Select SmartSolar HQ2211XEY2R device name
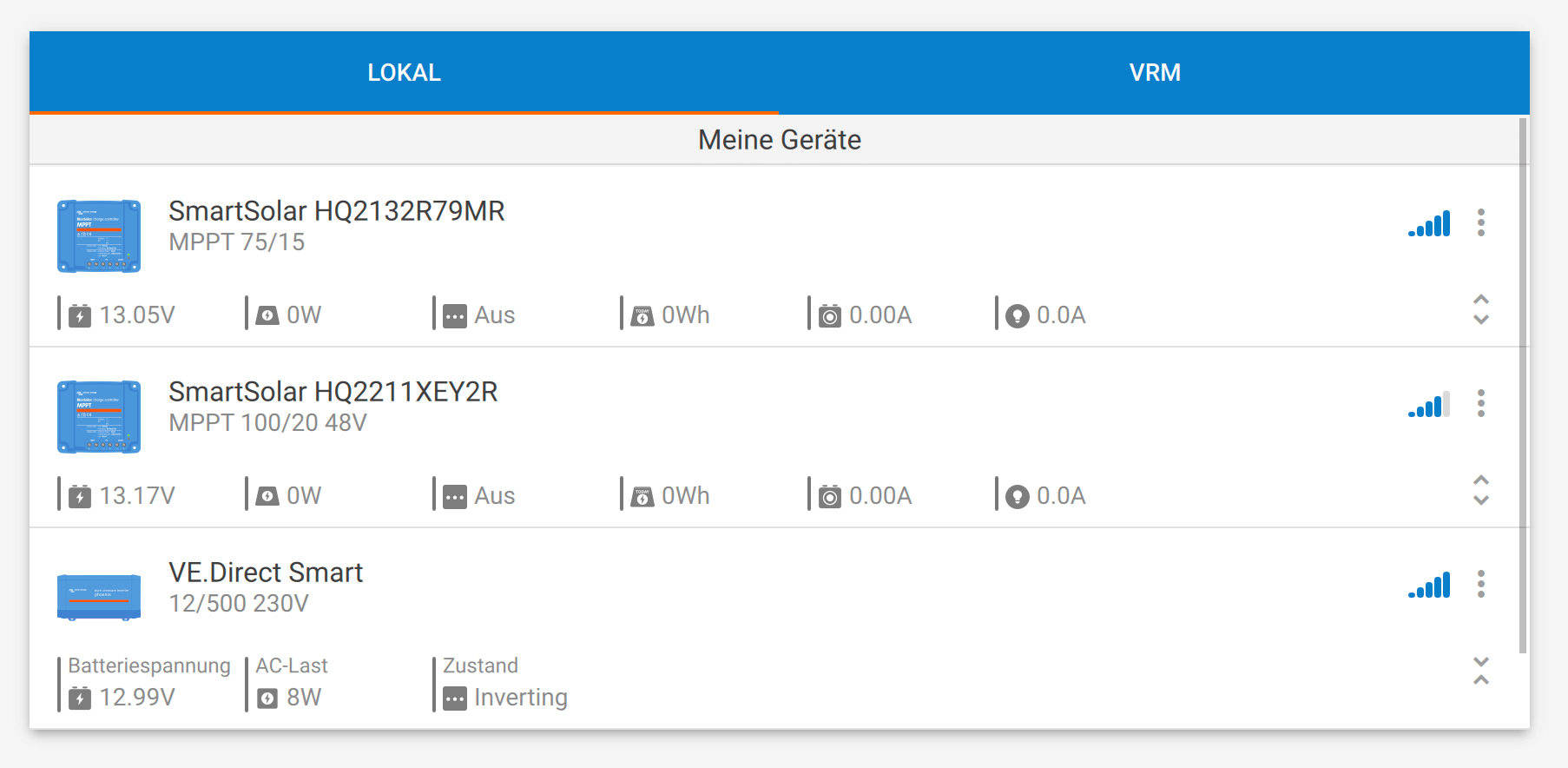The image size is (1568, 768). tap(333, 392)
